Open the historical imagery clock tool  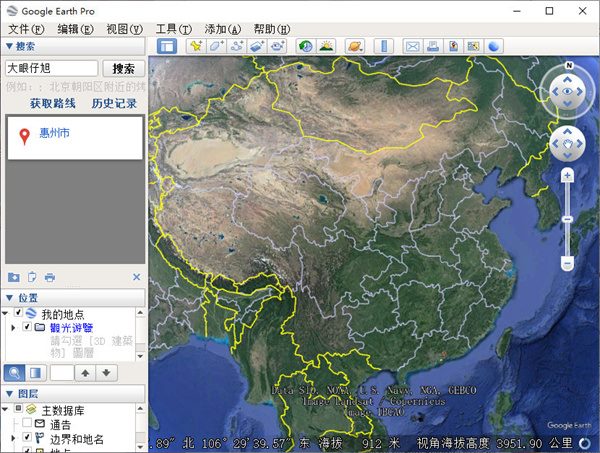click(304, 46)
